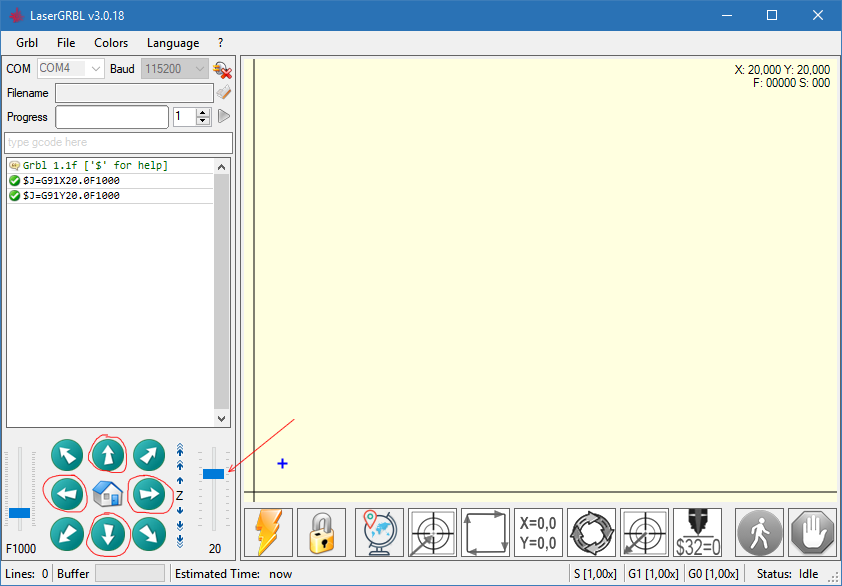
Task: Click the $32=0 laser mode button
Action: click(x=697, y=532)
